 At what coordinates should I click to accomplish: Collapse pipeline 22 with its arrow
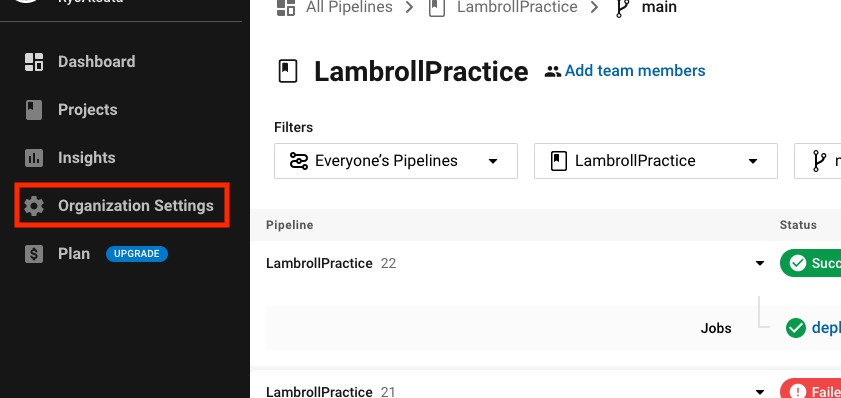[x=759, y=263]
